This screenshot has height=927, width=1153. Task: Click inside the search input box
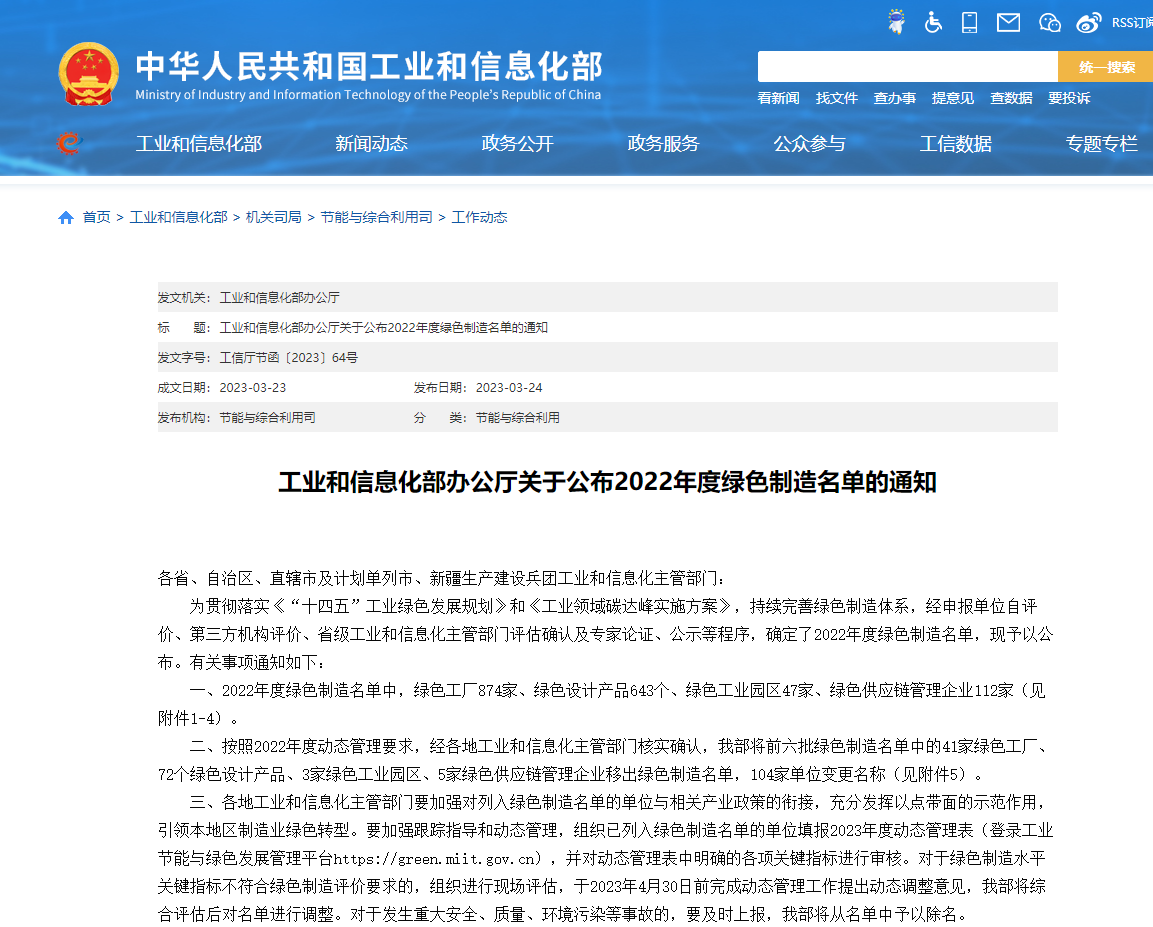(x=908, y=65)
